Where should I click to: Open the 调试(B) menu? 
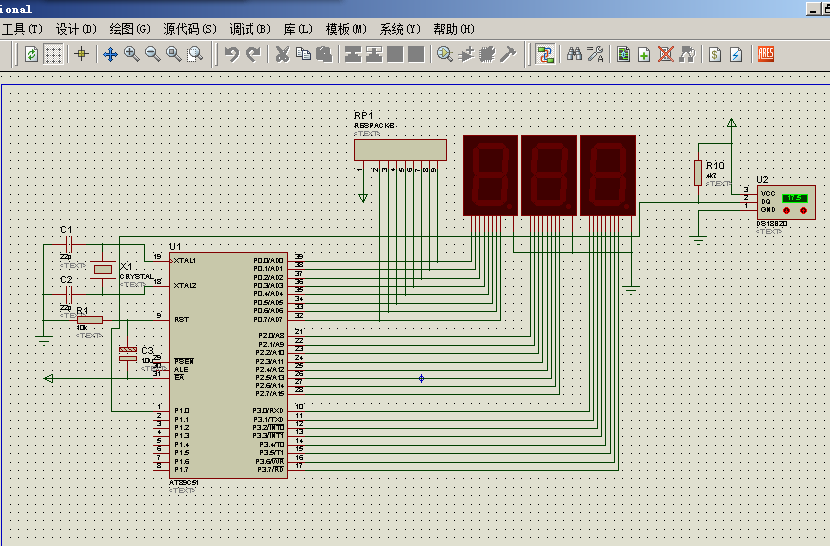point(250,29)
